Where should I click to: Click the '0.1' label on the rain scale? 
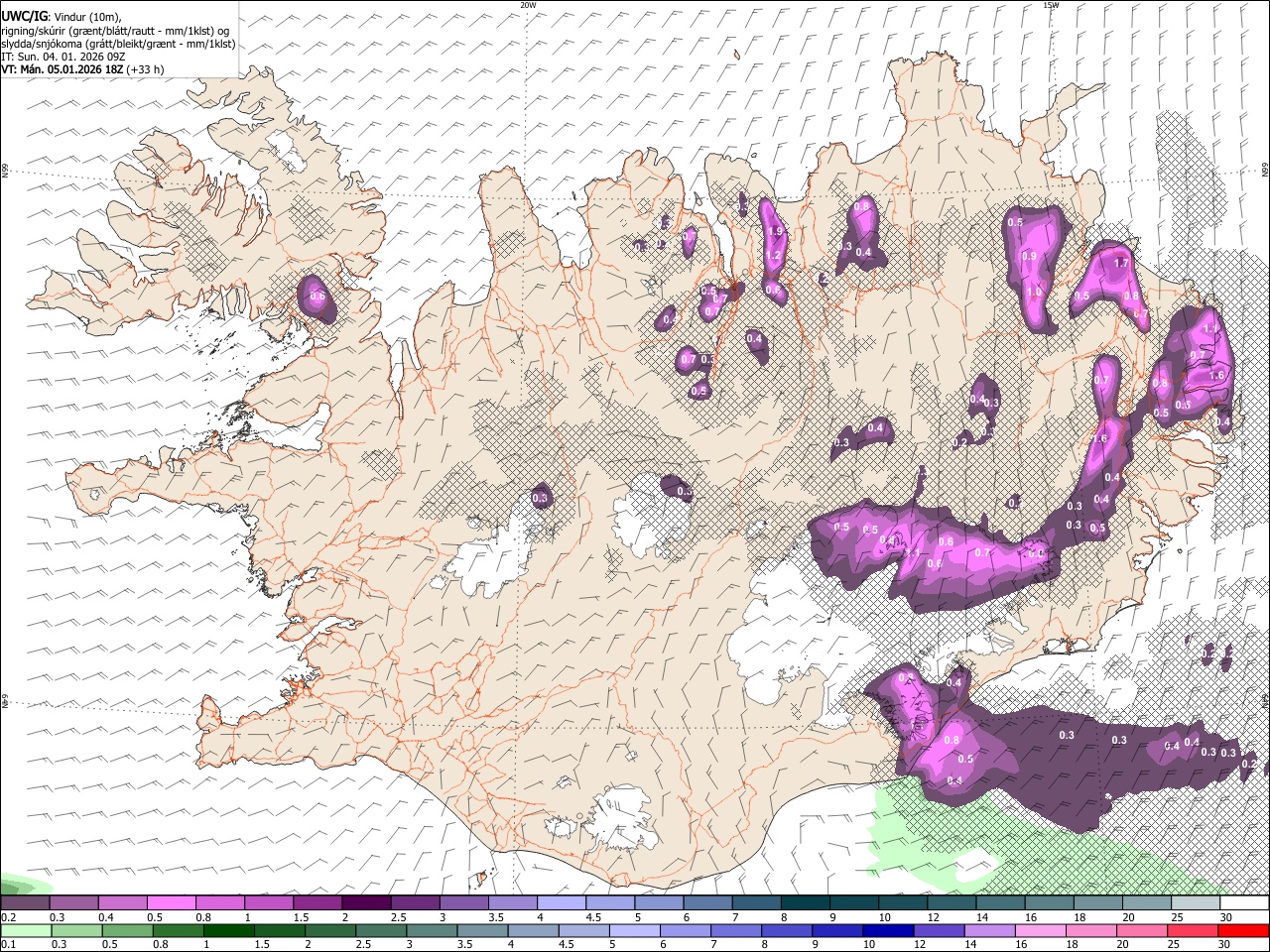click(x=7, y=944)
